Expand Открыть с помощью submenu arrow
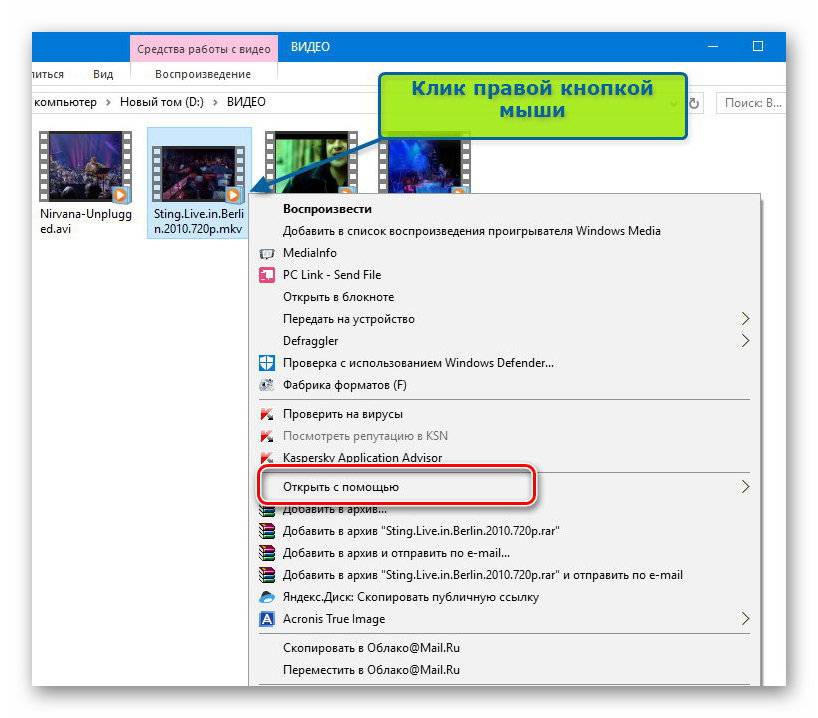This screenshot has width=818, height=718. coord(745,487)
